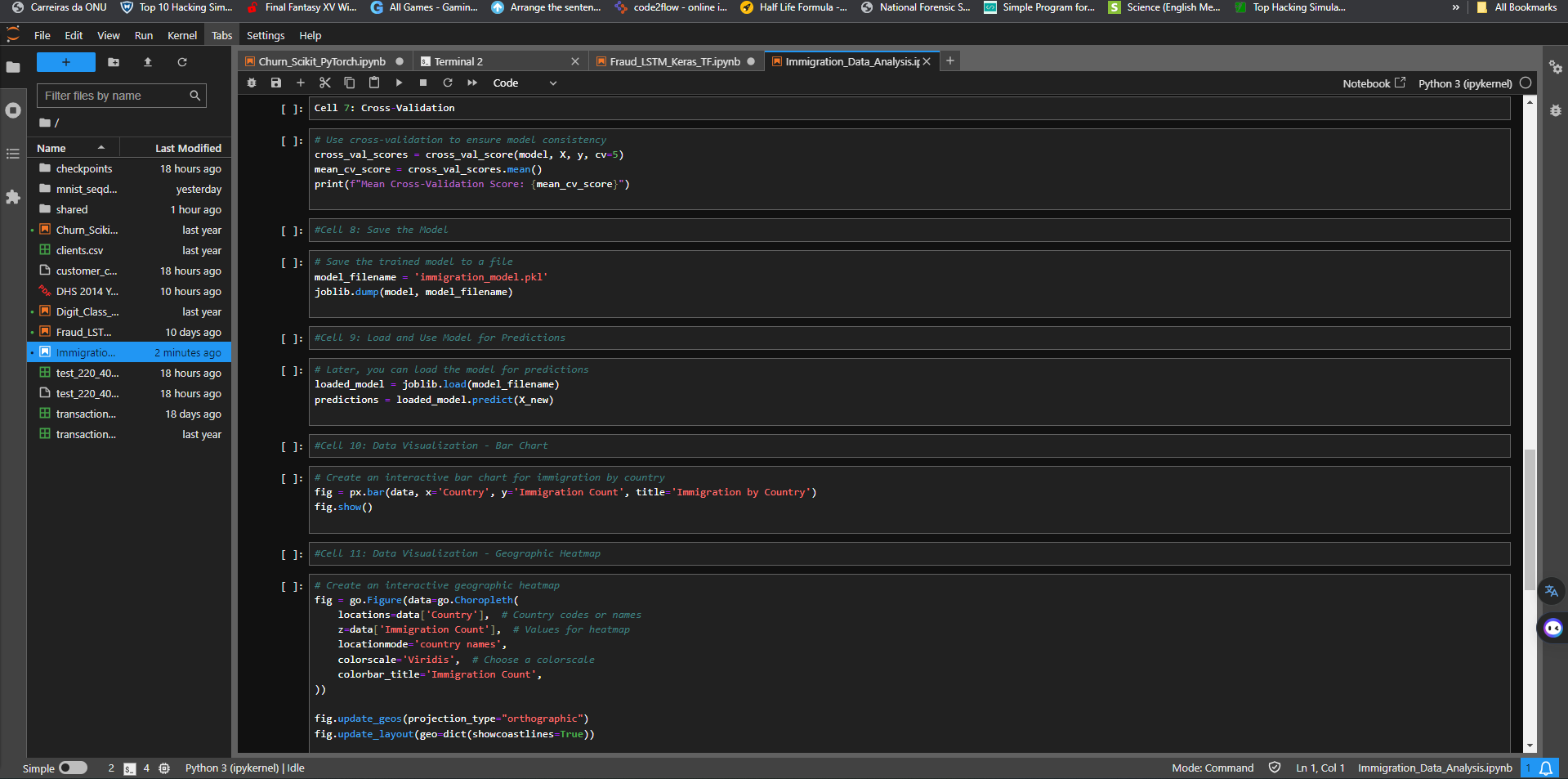
Task: Click the Python 3 (ipykernel) kernel selector
Action: pyautogui.click(x=1465, y=83)
